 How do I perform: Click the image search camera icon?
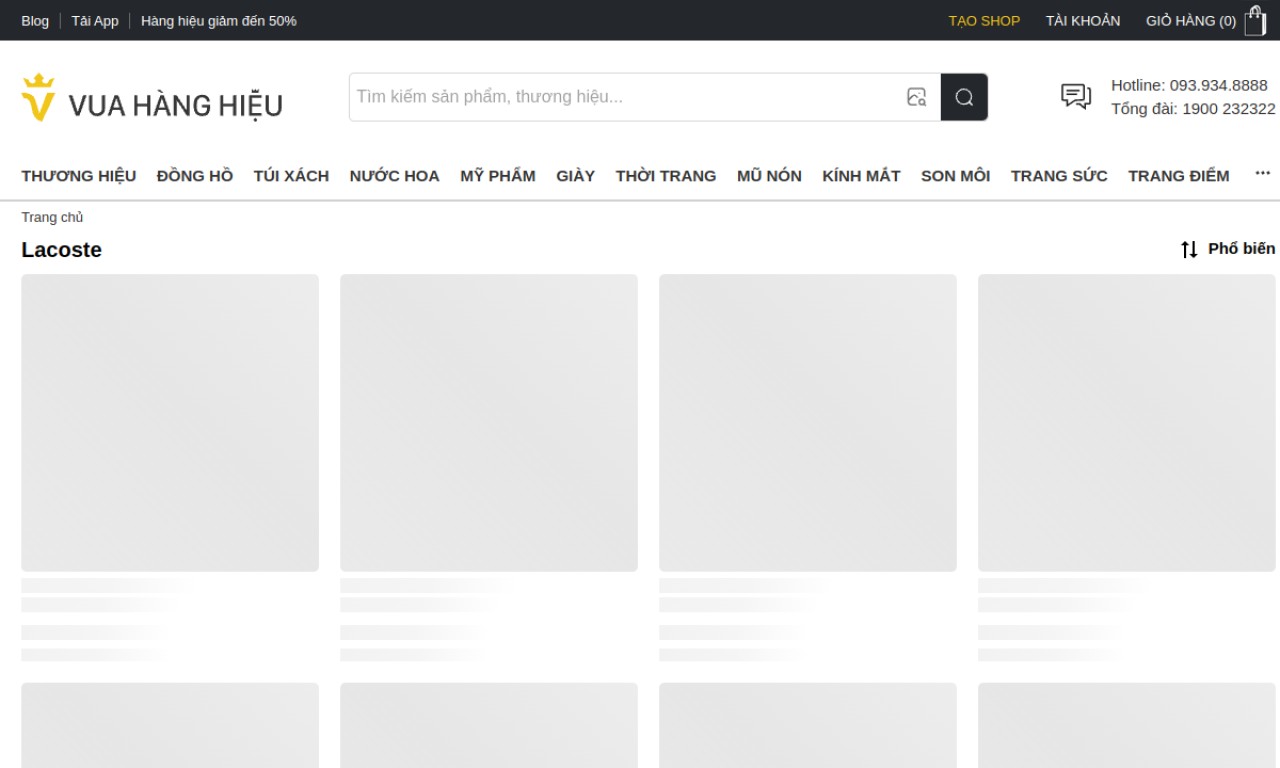(916, 97)
